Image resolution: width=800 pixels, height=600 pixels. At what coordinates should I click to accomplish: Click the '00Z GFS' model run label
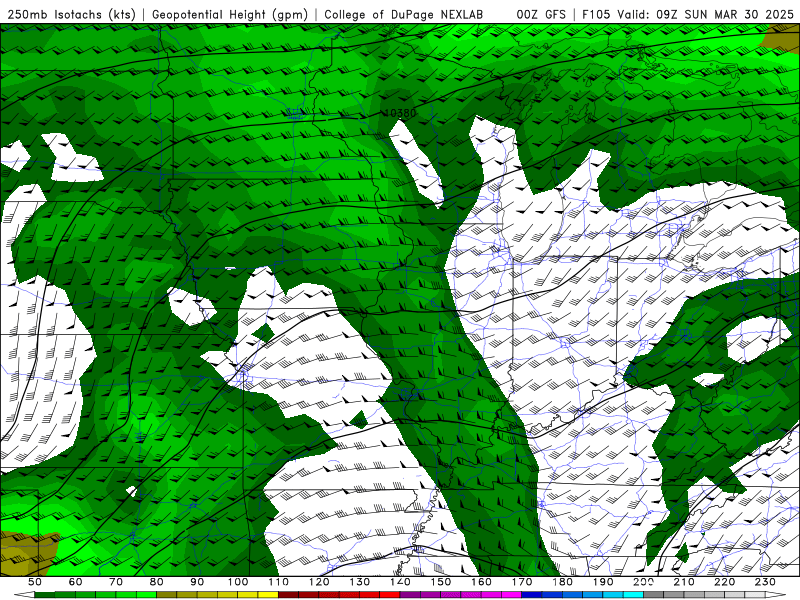click(x=541, y=15)
